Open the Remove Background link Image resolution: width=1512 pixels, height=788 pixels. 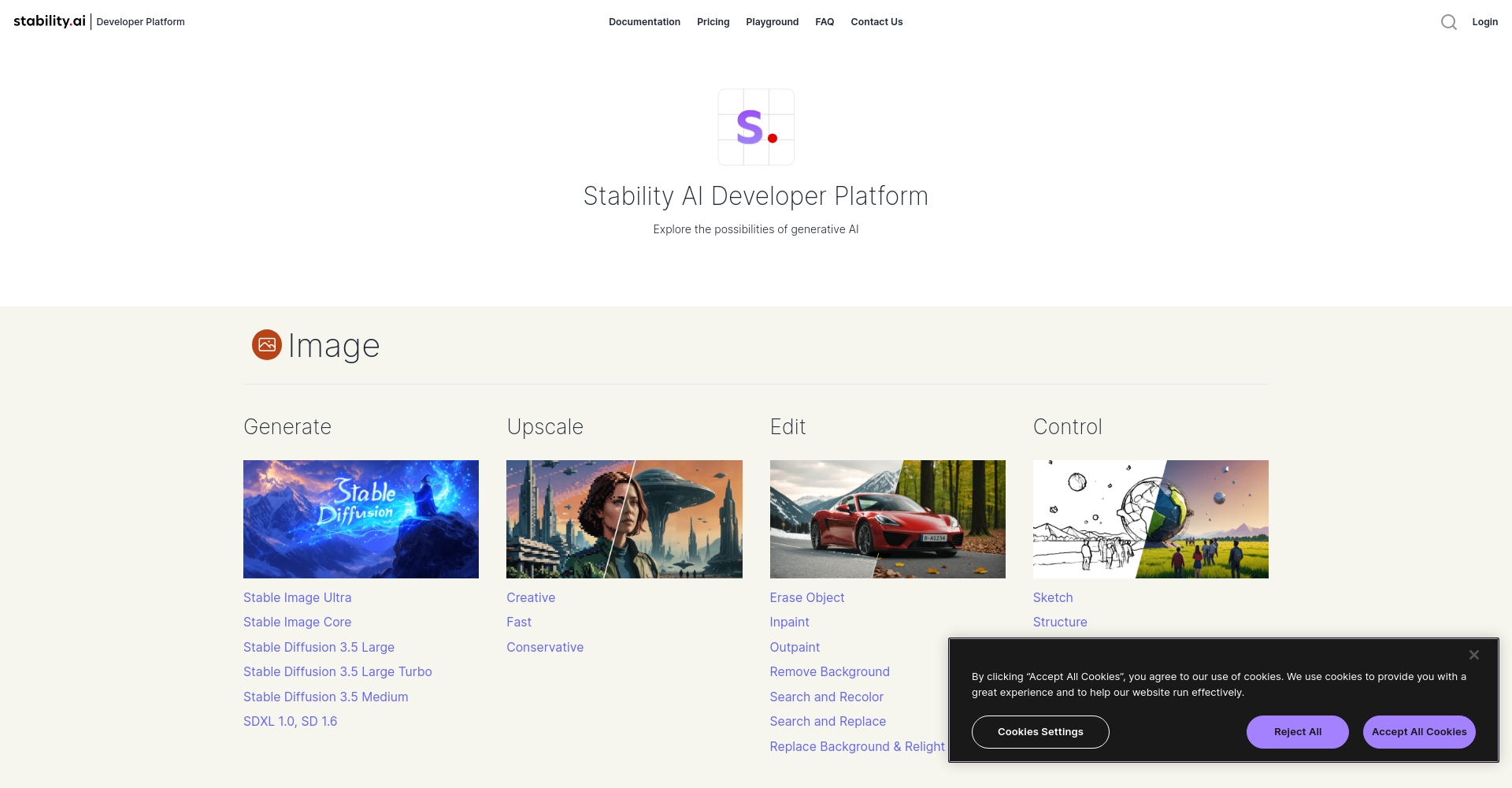point(829,671)
